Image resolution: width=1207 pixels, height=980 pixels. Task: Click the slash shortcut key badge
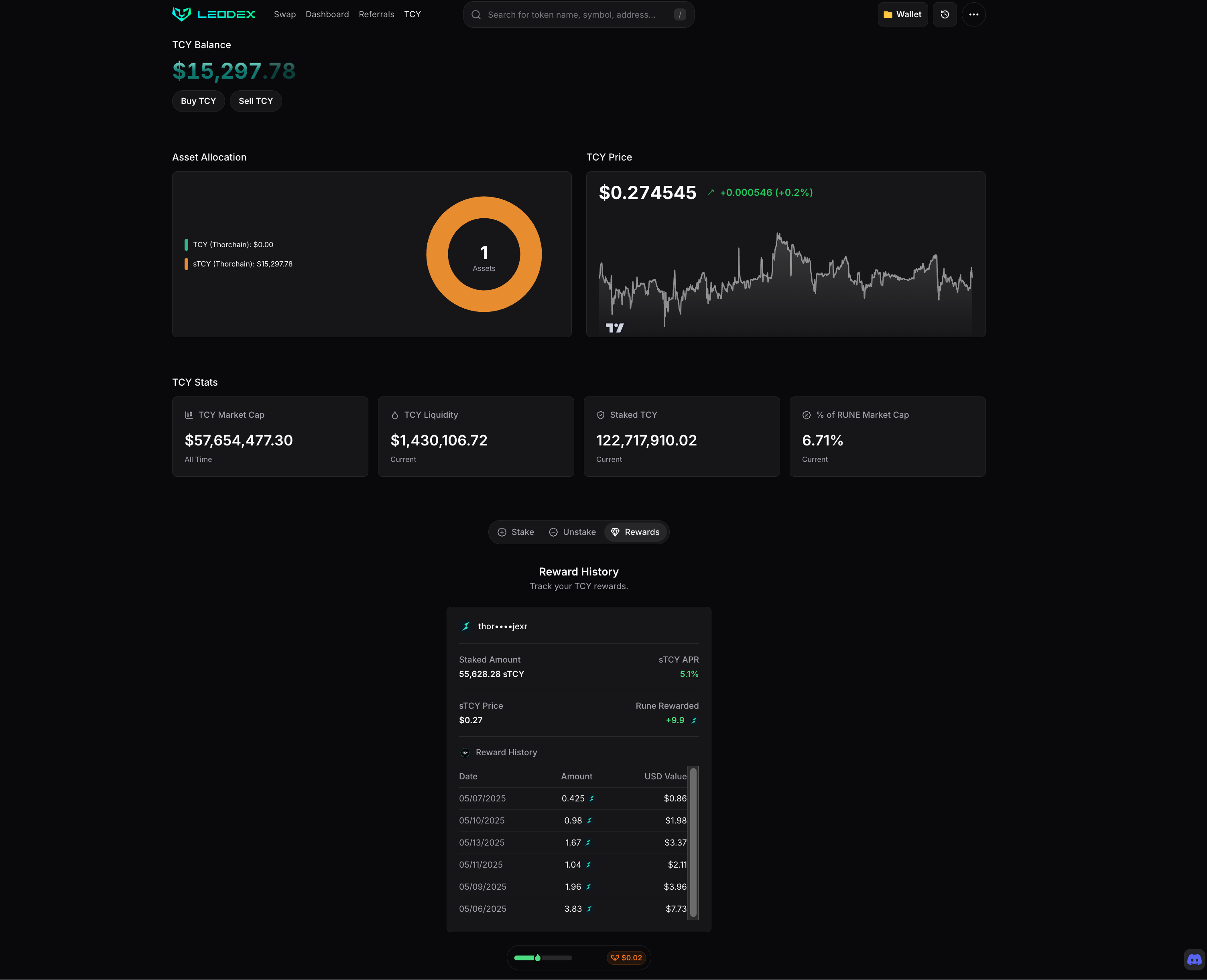(x=680, y=15)
